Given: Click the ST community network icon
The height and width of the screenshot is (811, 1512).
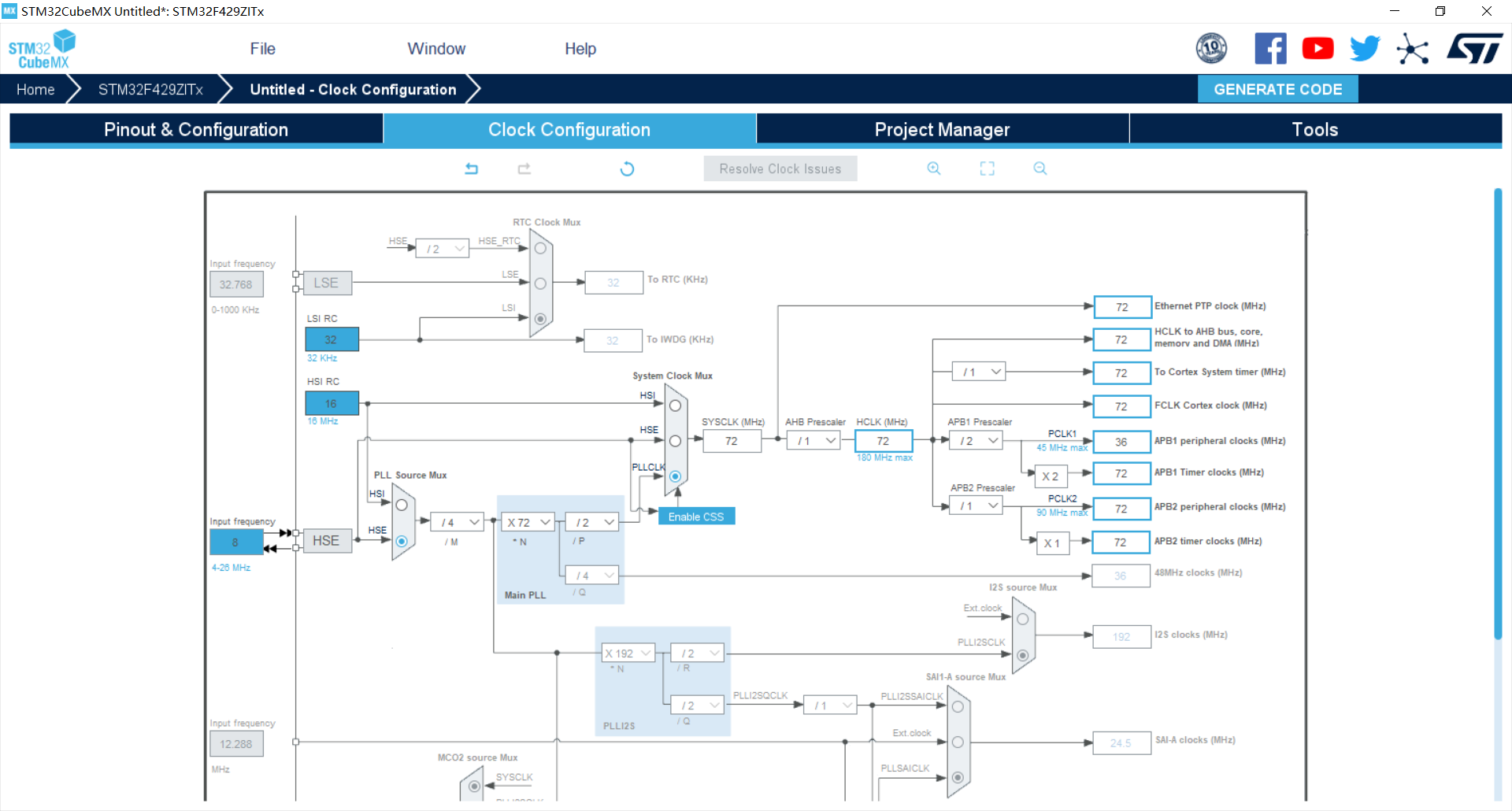Looking at the screenshot, I should 1413,49.
